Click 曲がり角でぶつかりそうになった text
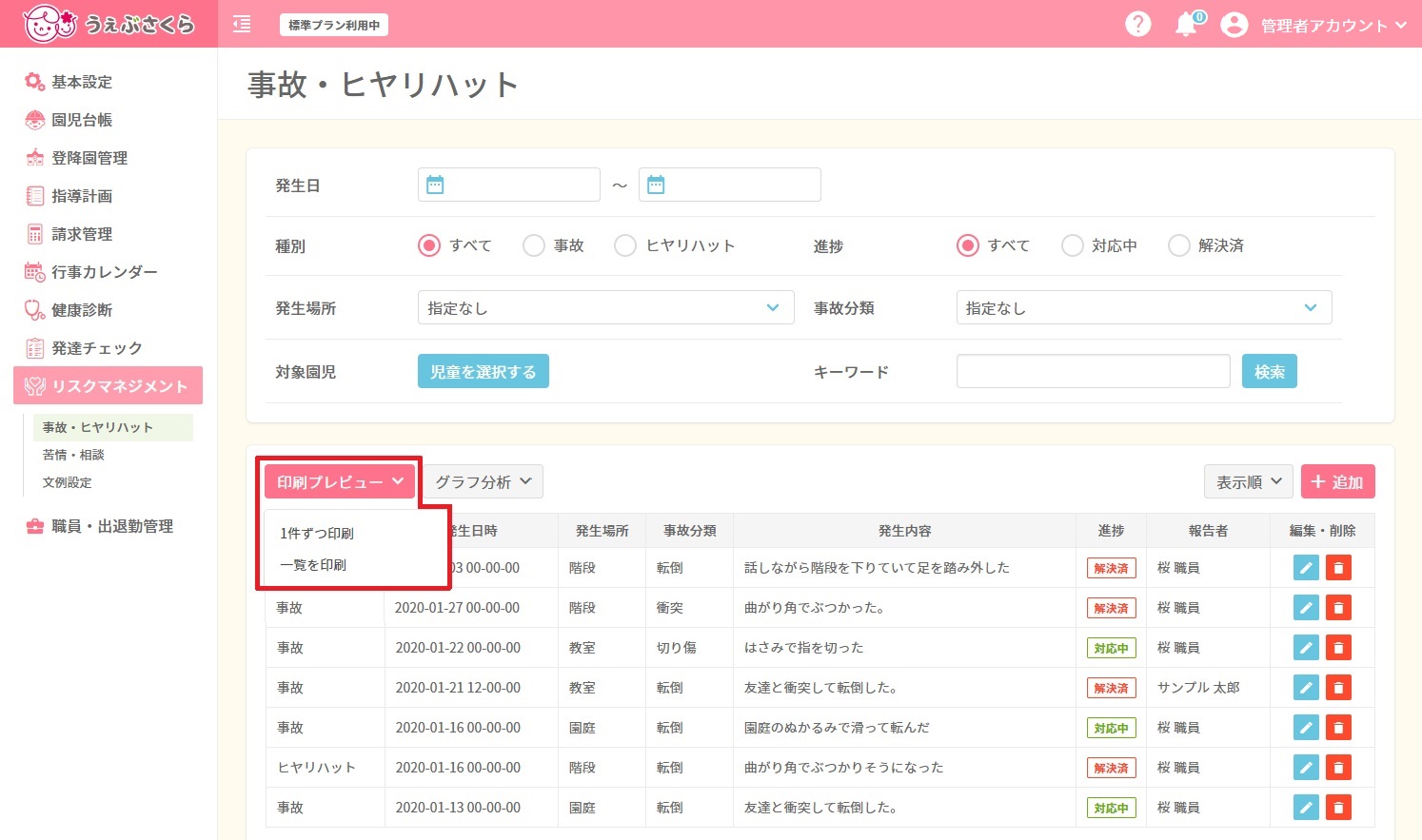This screenshot has height=840, width=1422. 843,768
